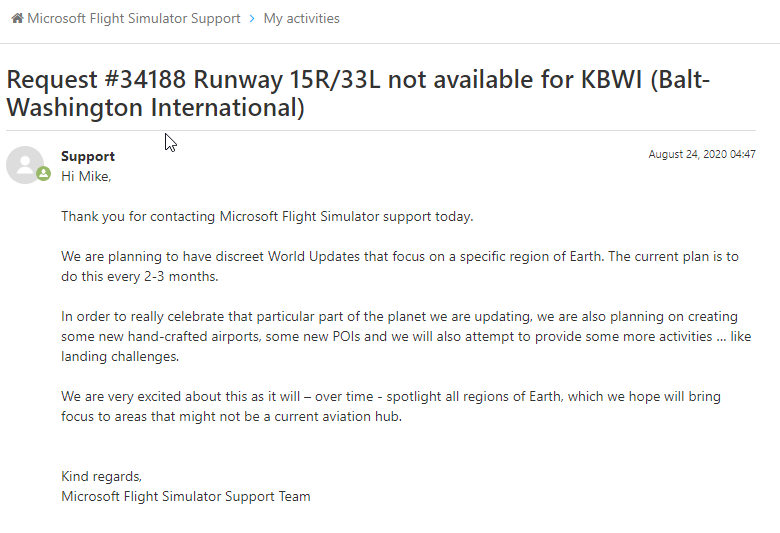This screenshot has width=780, height=533.
Task: Click the Kind regards closing line
Action: [101, 477]
